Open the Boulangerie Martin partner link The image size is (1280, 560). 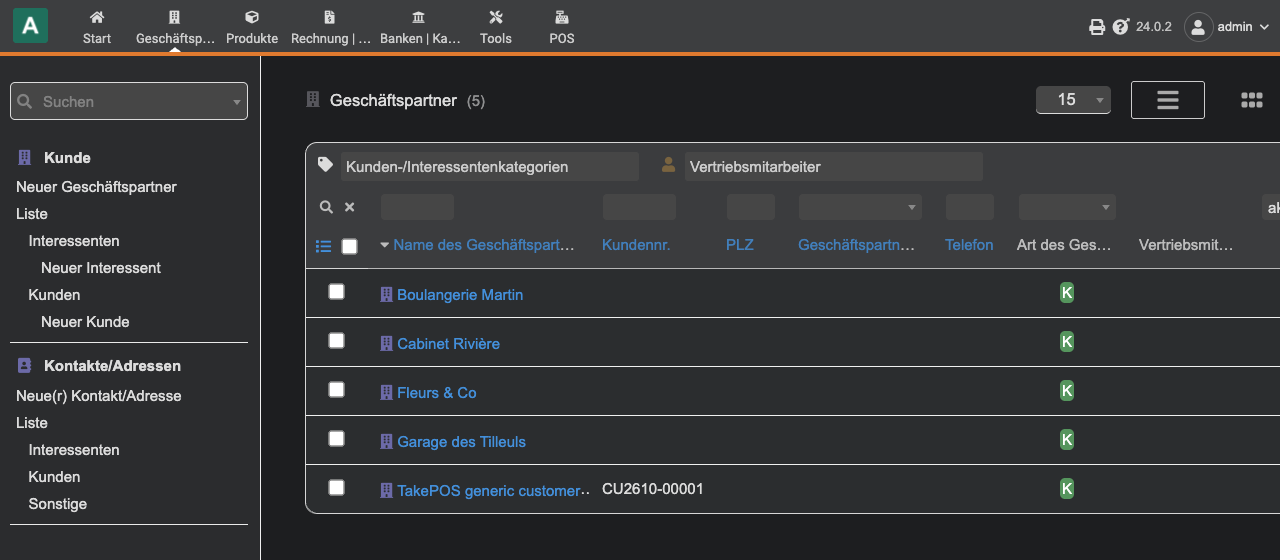point(460,295)
